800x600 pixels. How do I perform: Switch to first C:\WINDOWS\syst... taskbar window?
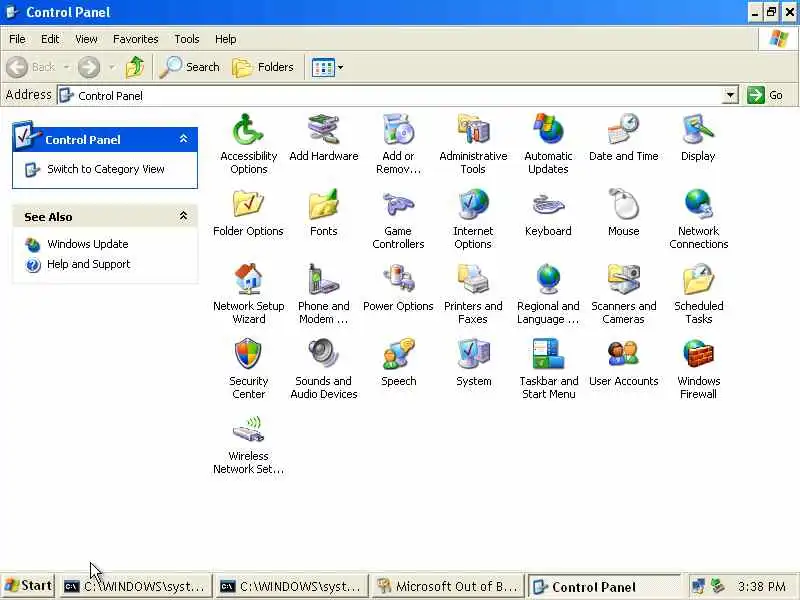136,586
